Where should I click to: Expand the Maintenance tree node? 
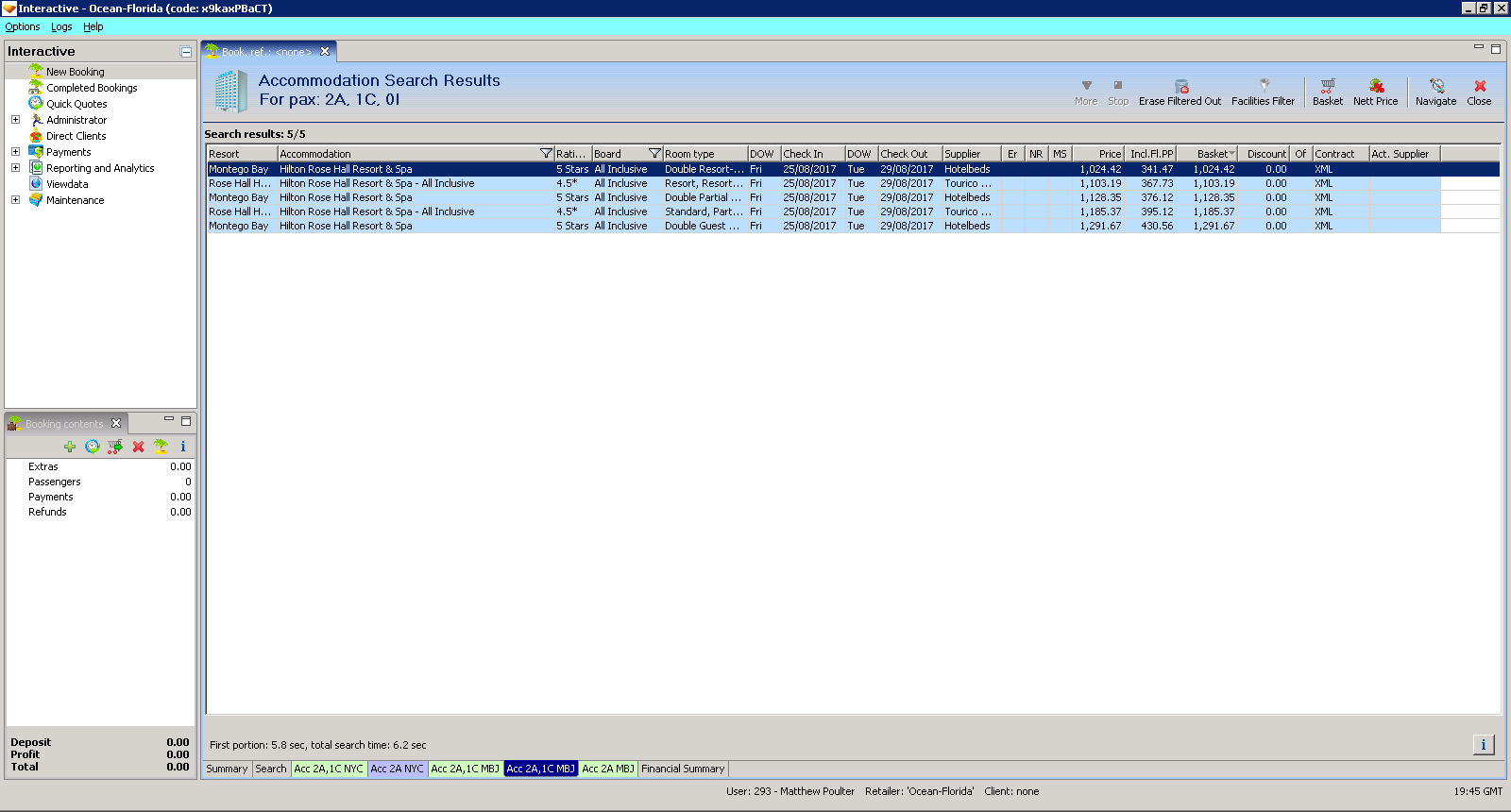15,200
